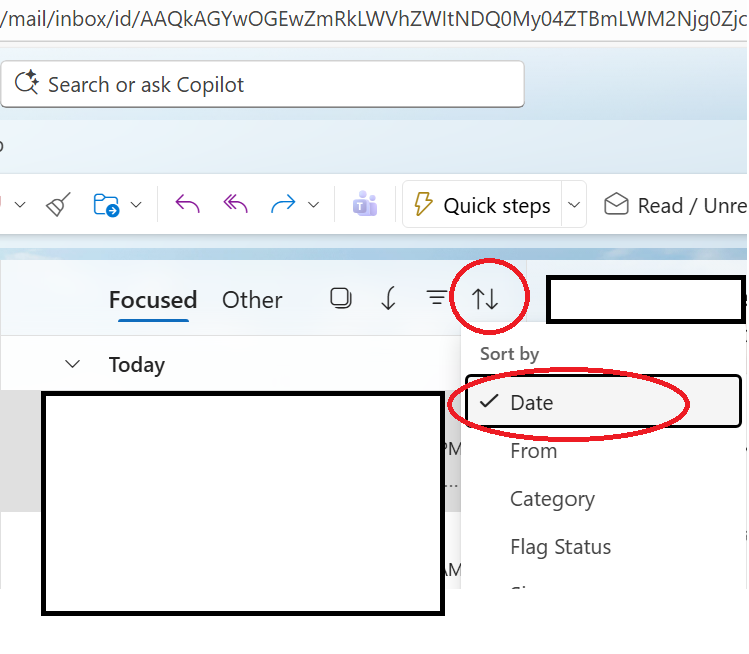The image size is (749, 654).
Task: Select Date in Sort by menu
Action: point(603,402)
